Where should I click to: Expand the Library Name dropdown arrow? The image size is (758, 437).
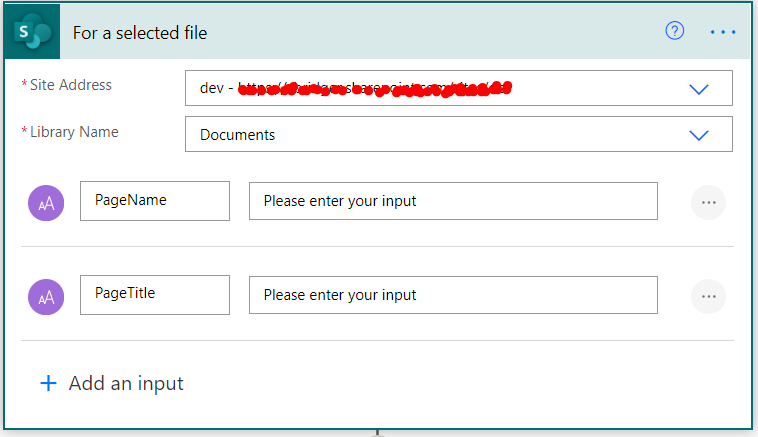point(699,135)
